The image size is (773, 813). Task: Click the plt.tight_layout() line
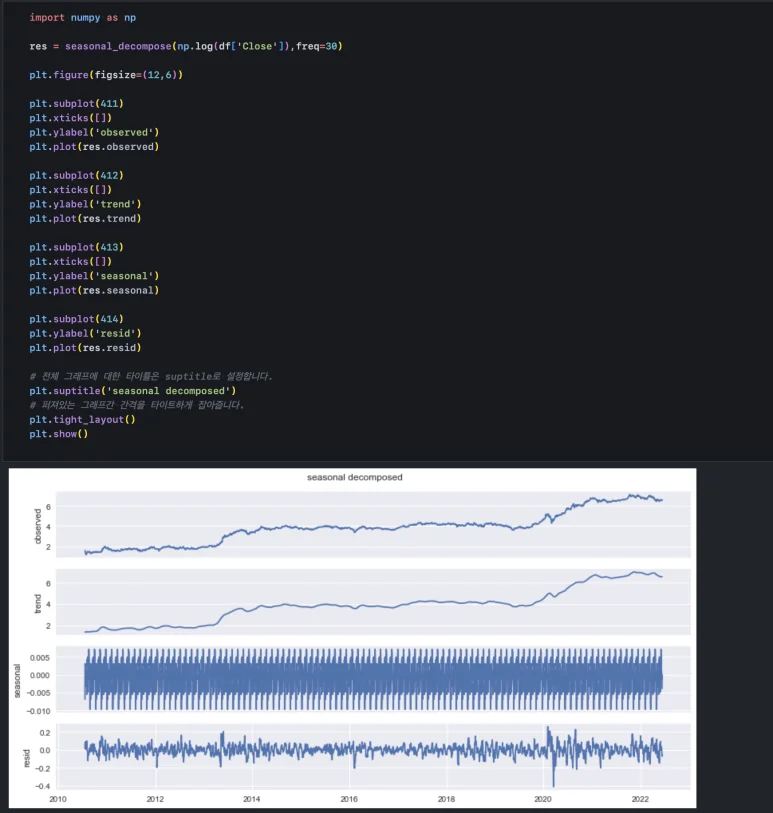(82, 419)
